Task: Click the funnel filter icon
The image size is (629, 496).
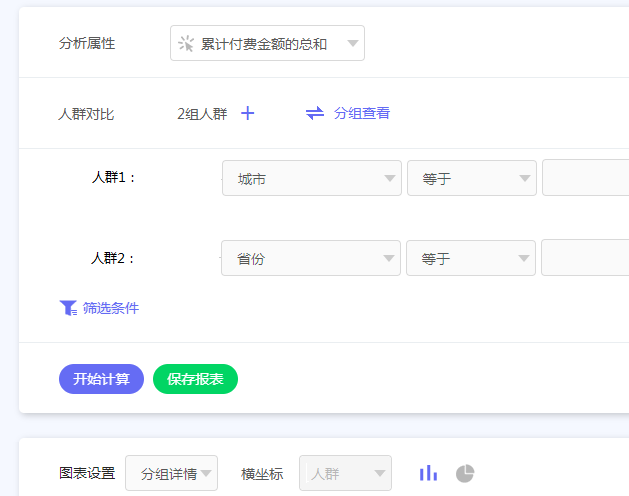Action: pos(68,308)
